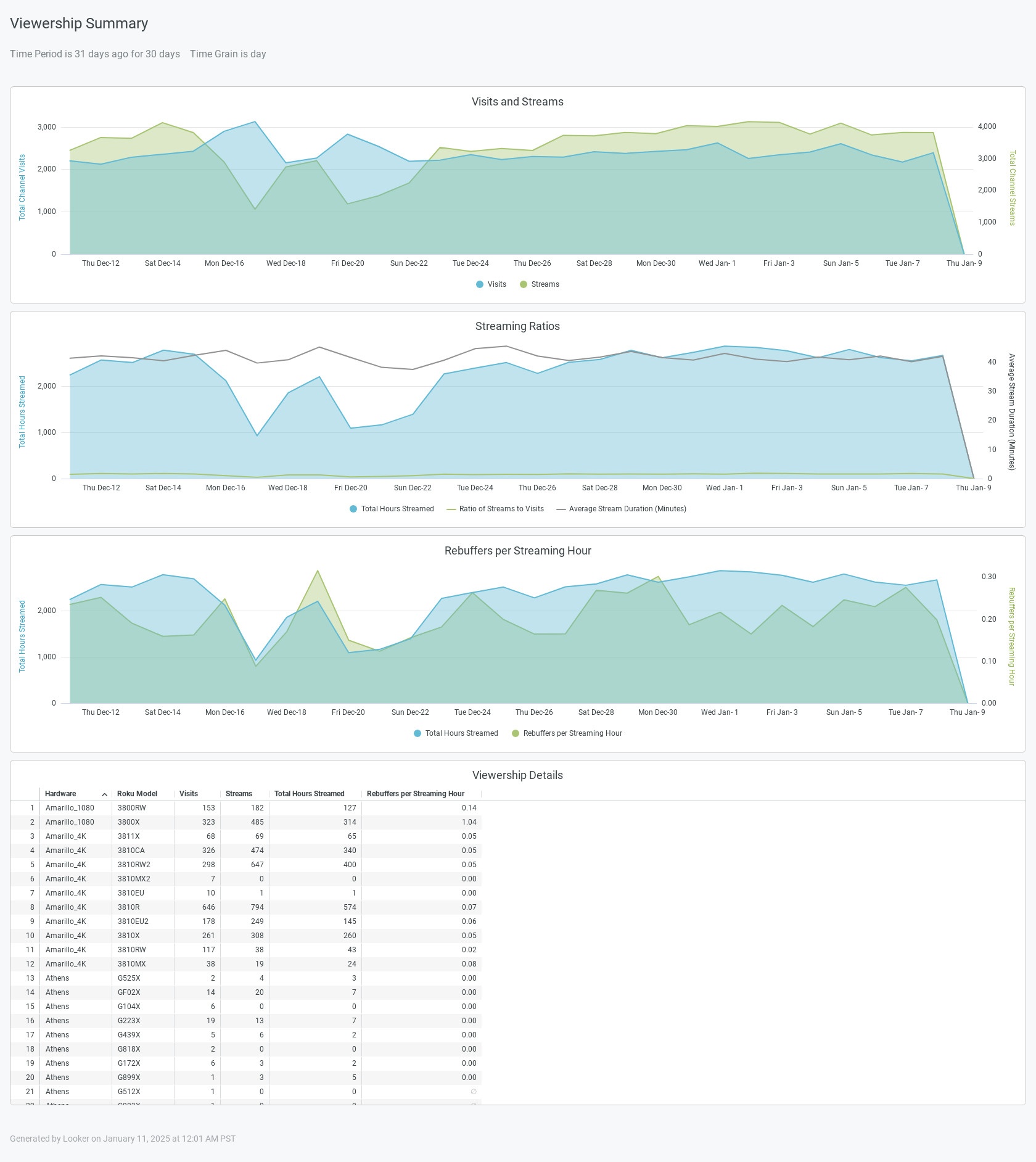The height and width of the screenshot is (1162, 1036).
Task: Click the Visits and Streams chart title
Action: tap(517, 102)
